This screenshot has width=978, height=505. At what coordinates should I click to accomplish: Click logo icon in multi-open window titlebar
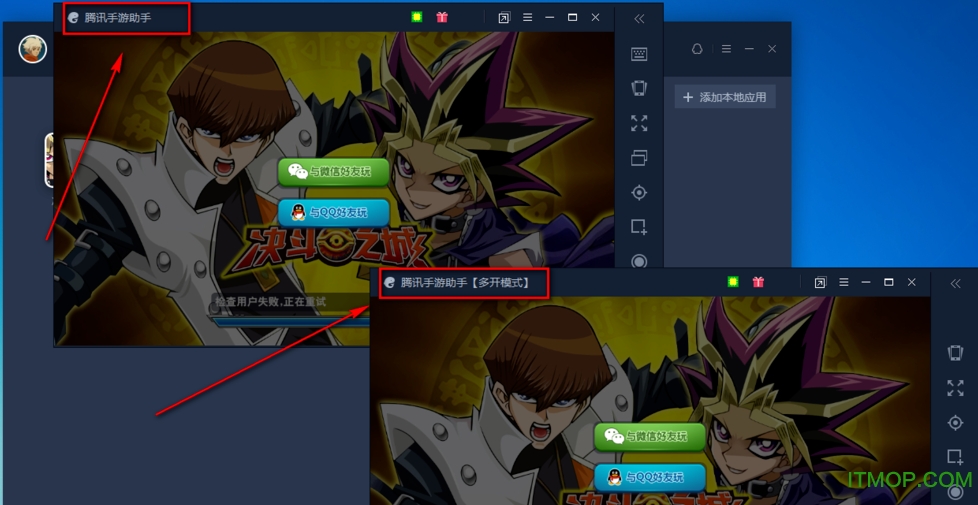[389, 282]
